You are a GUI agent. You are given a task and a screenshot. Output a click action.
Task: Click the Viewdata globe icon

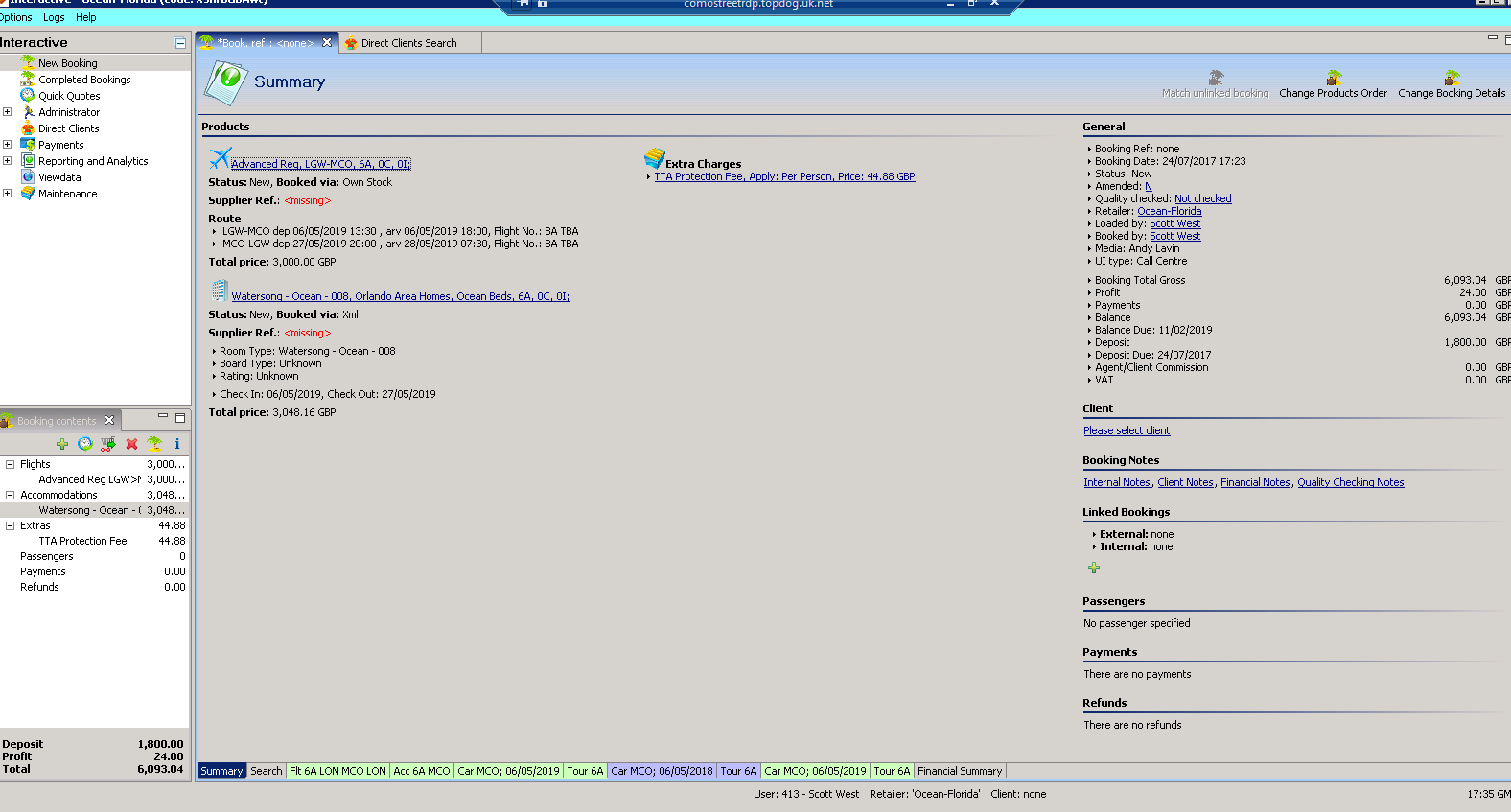coord(28,176)
